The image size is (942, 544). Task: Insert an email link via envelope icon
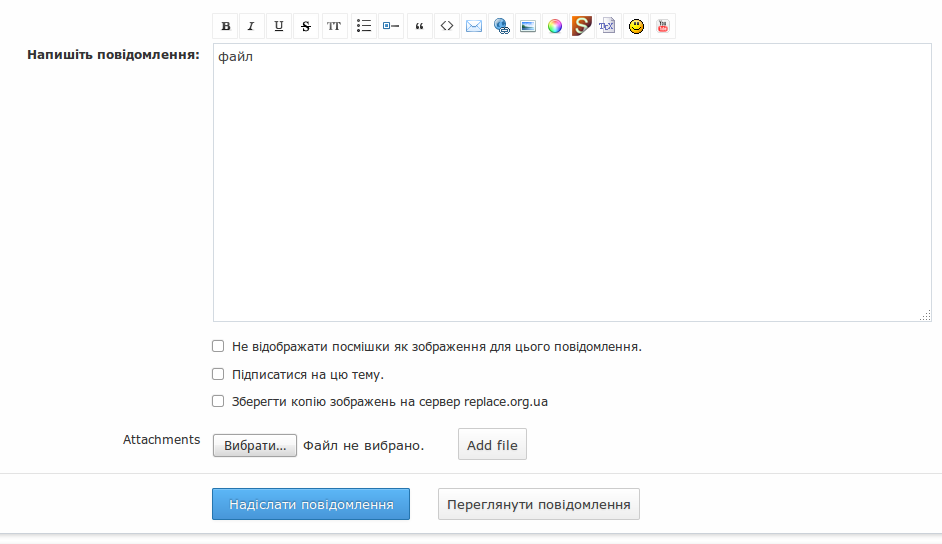474,26
